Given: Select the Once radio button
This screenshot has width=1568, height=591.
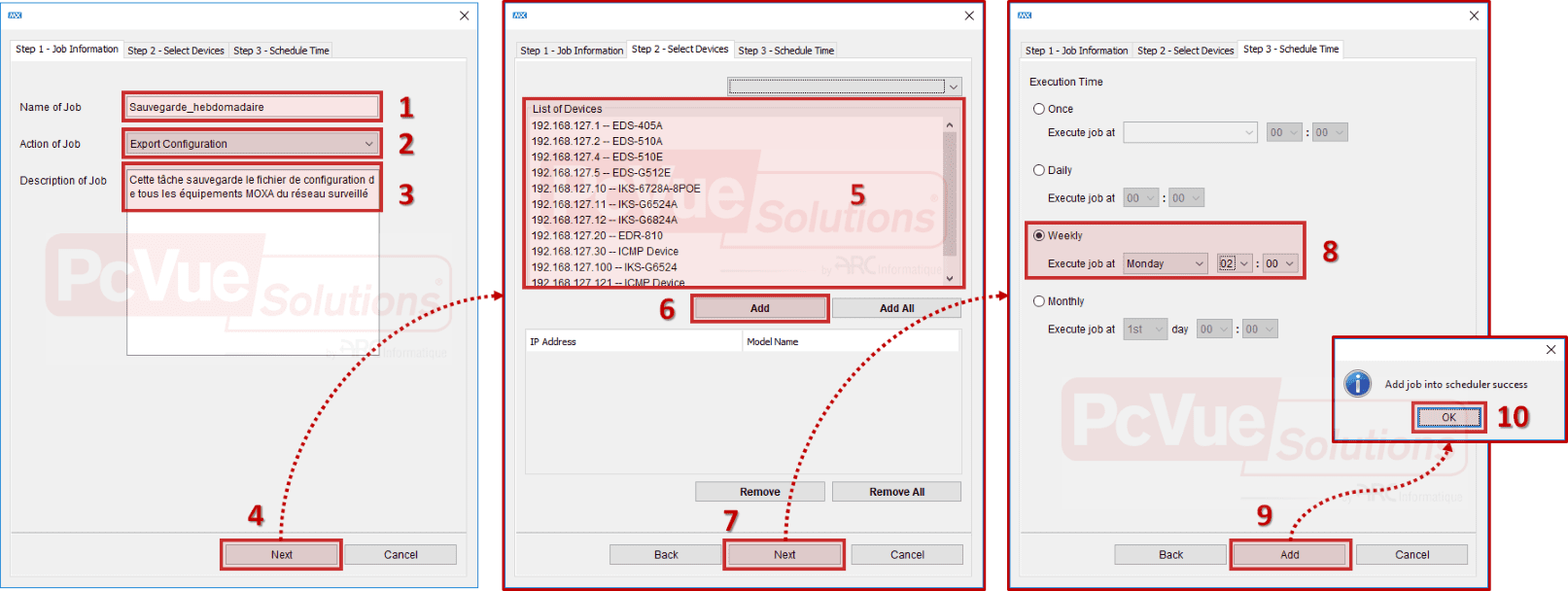Looking at the screenshot, I should pyautogui.click(x=1038, y=109).
